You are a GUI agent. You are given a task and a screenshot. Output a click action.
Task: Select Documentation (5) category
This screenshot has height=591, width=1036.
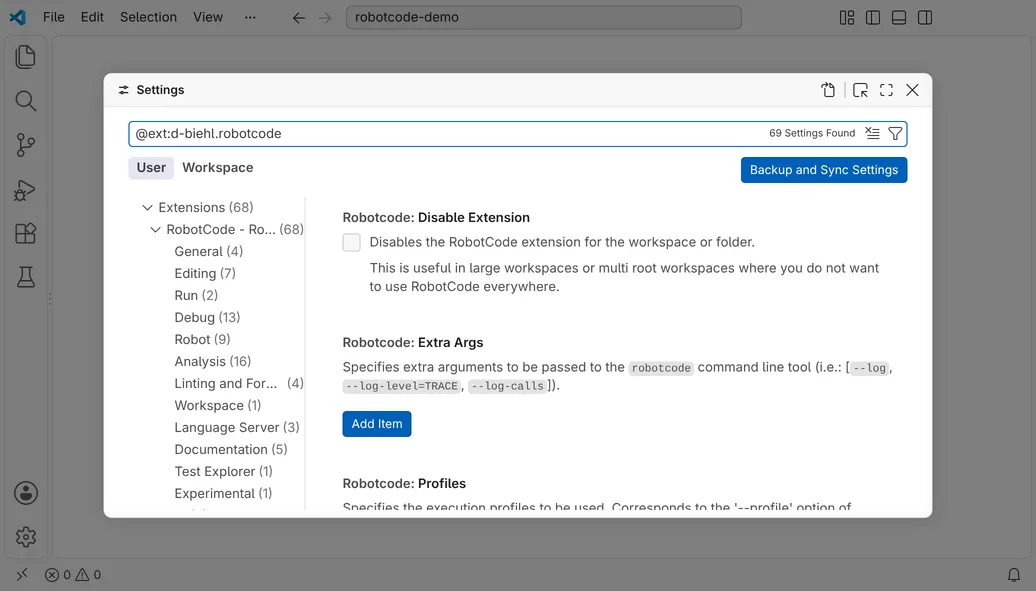[231, 450]
